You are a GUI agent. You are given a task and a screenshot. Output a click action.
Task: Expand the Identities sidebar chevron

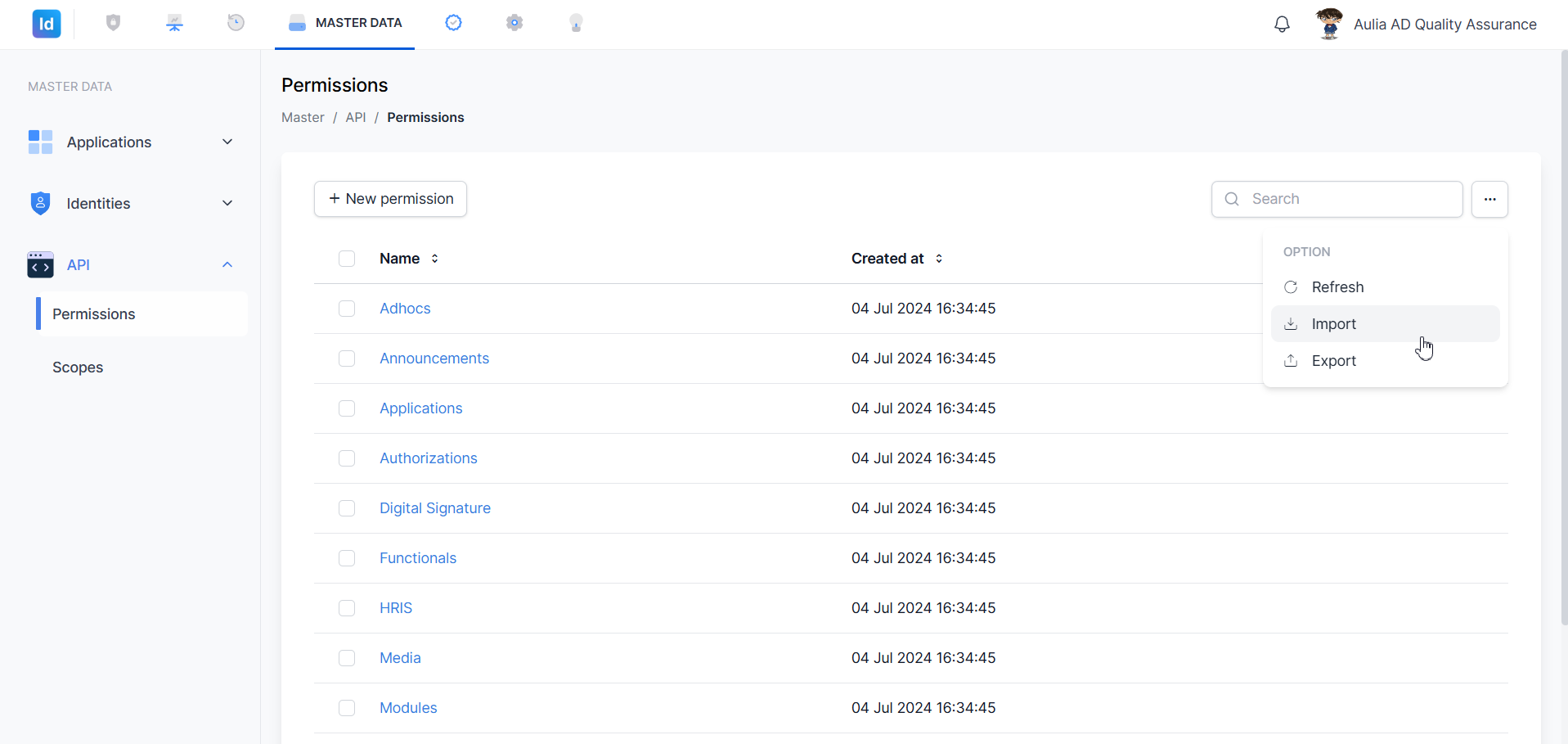coord(227,203)
